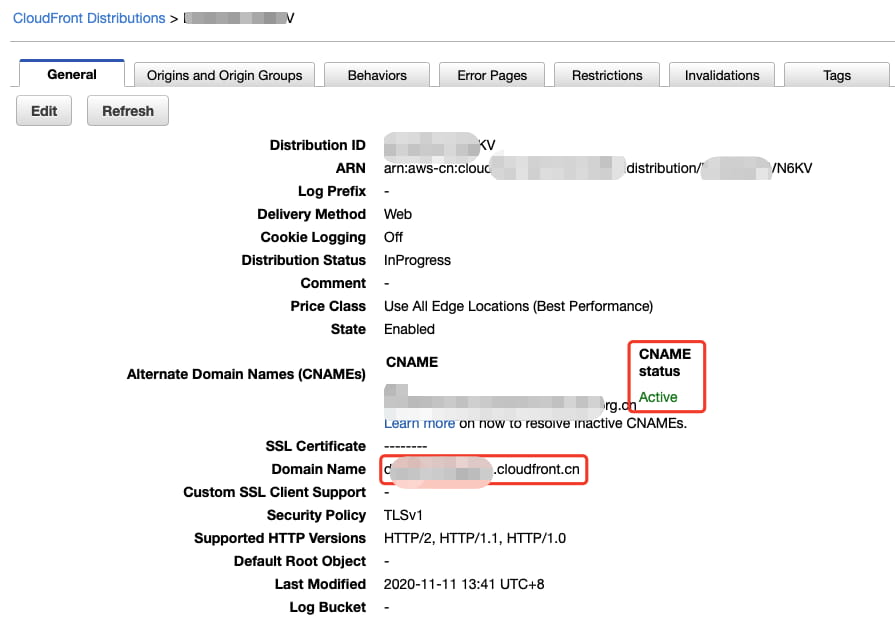Screen dimensions: 895x635
Task: Click the SSL Certificate label
Action: click(x=316, y=446)
